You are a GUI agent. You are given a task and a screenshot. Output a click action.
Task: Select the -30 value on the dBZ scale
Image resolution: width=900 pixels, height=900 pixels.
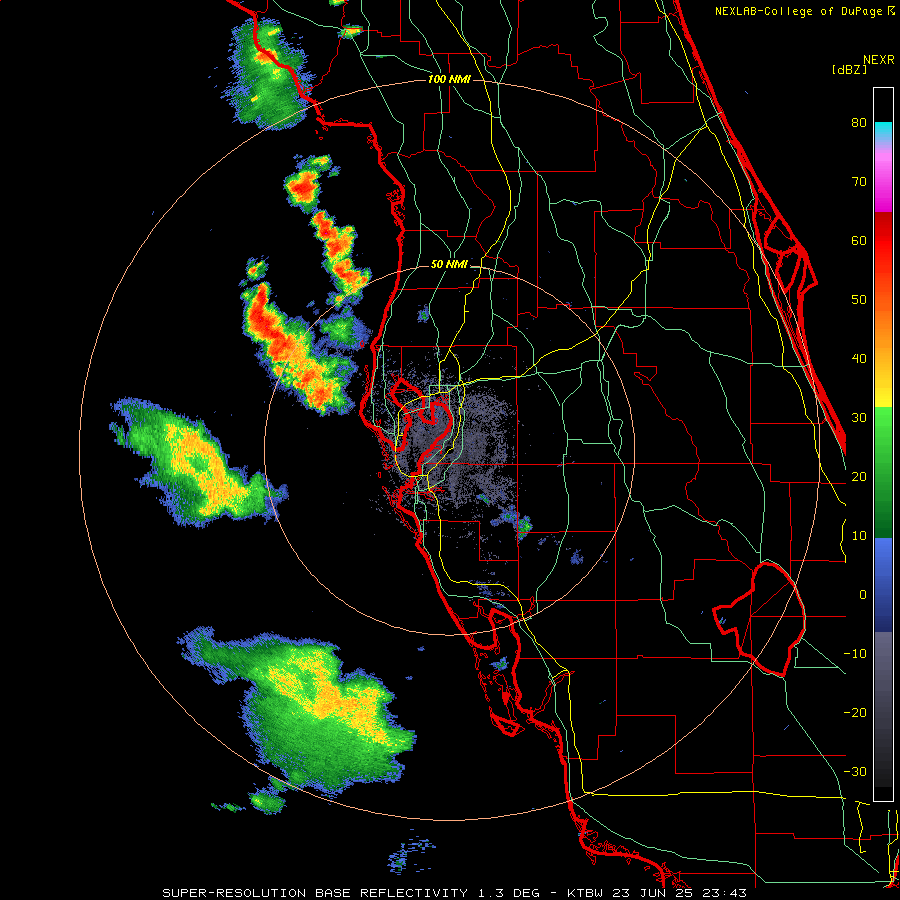click(x=855, y=771)
